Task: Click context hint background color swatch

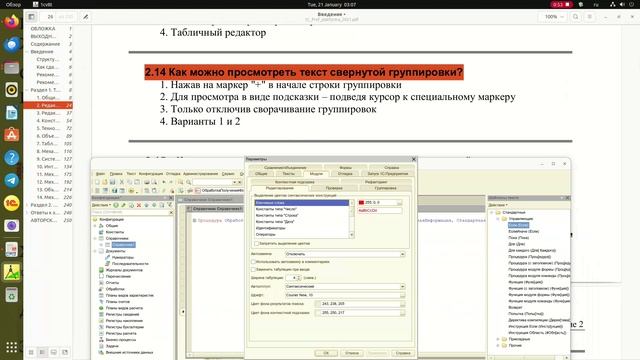Action: click(x=318, y=313)
